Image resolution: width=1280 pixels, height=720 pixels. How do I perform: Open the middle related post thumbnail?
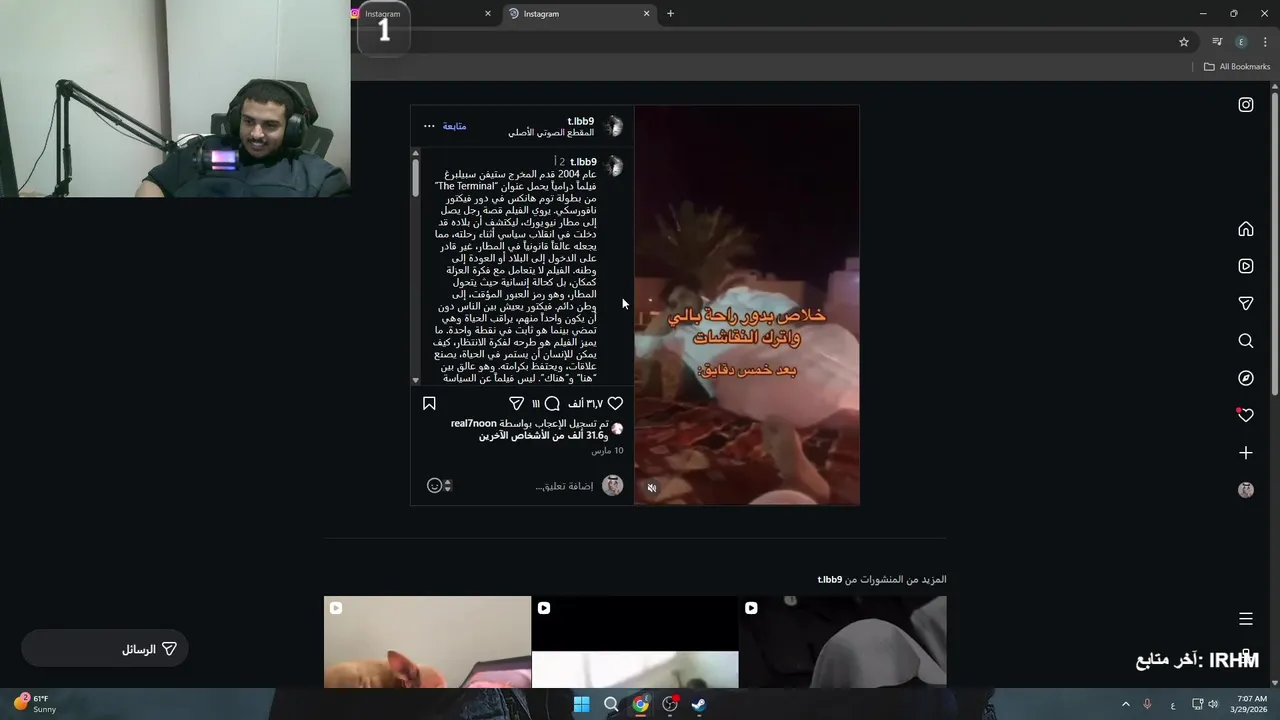pyautogui.click(x=635, y=642)
